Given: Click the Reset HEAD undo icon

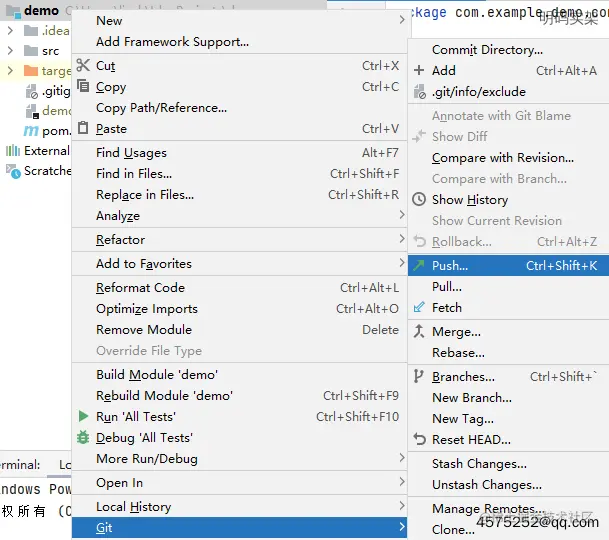Looking at the screenshot, I should (419, 439).
